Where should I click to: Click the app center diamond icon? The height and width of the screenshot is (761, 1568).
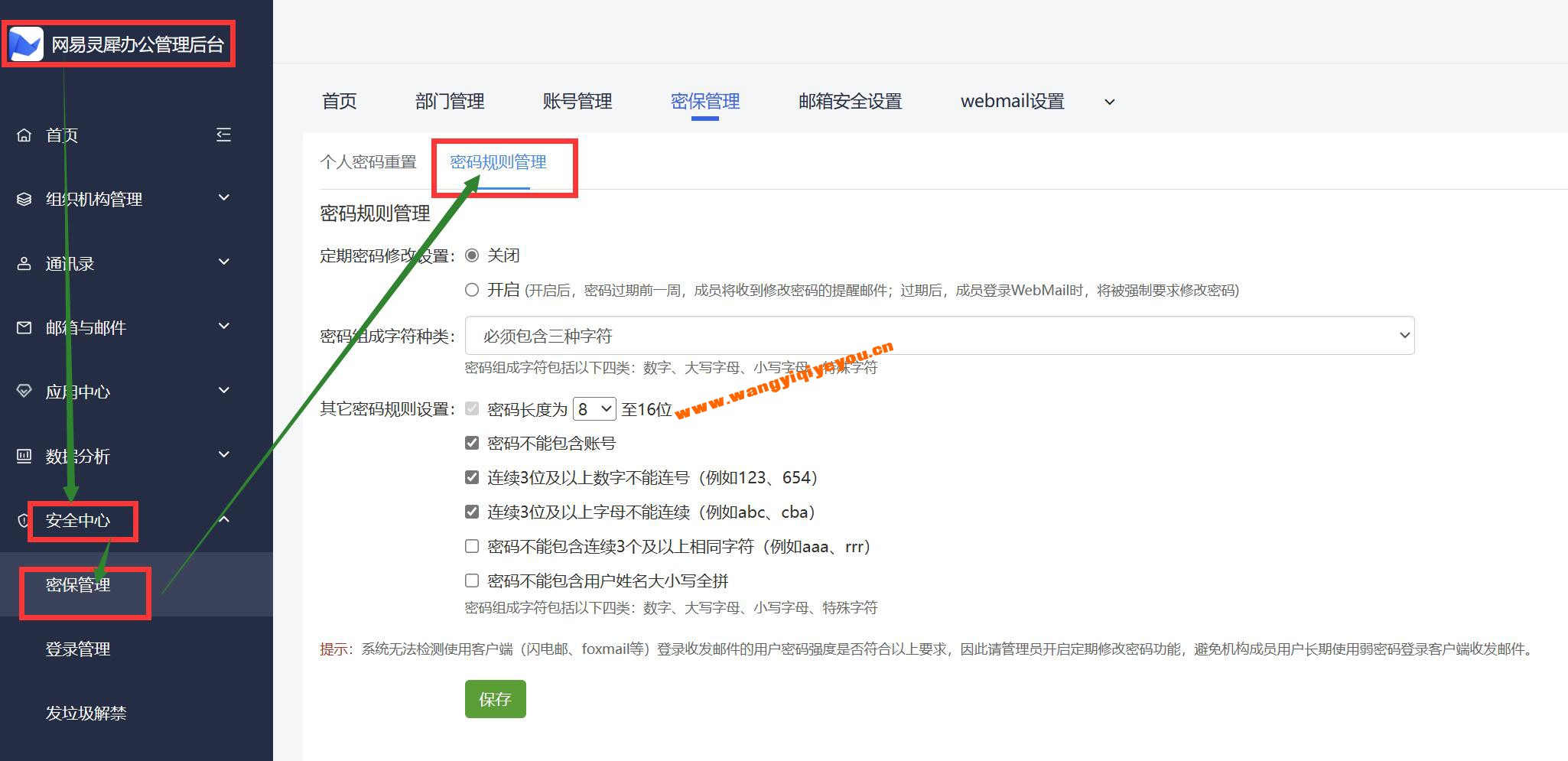pos(24,392)
